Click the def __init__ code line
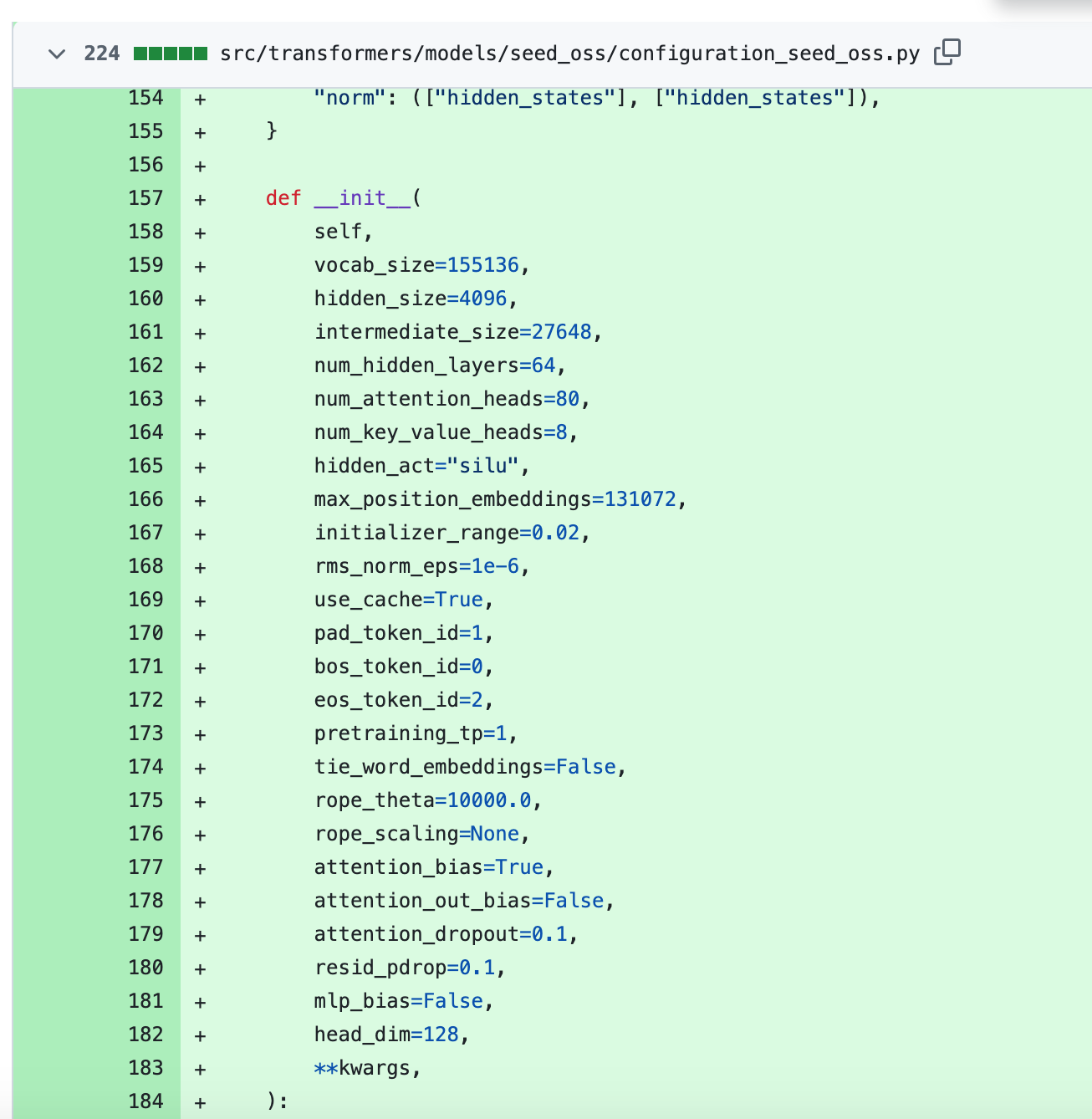Screen dimensions: 1092x1119 tap(343, 198)
